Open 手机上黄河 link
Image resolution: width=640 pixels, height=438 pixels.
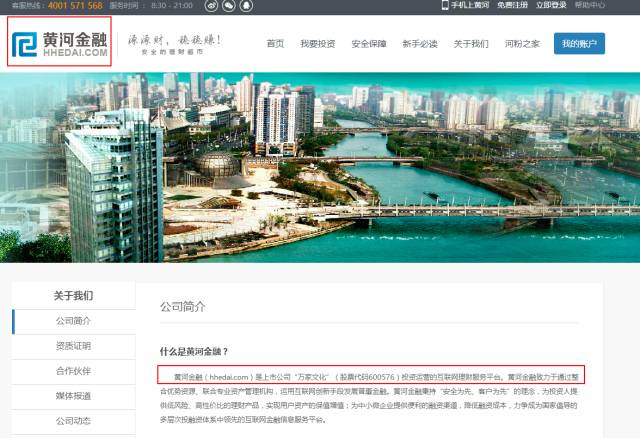tap(470, 5)
